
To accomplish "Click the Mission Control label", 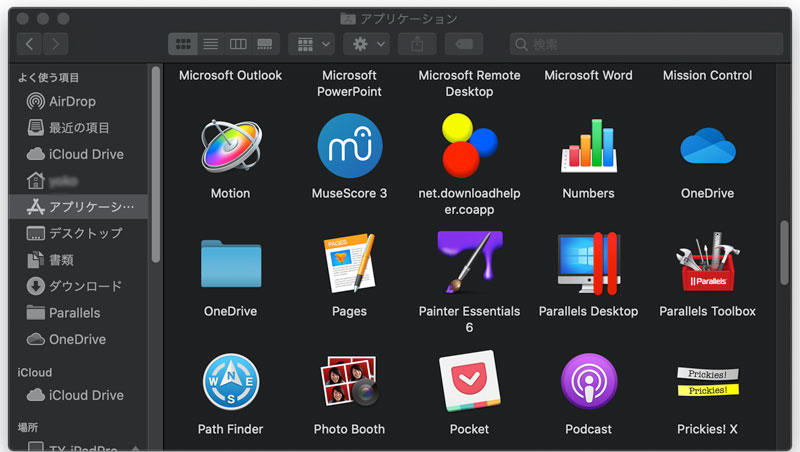I will coord(708,76).
